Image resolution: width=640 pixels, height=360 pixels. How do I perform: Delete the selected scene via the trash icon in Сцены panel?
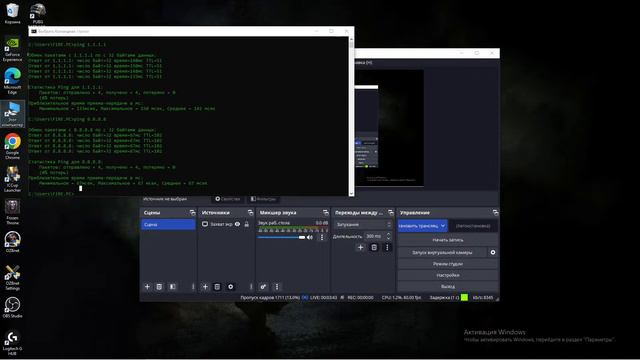(x=159, y=287)
